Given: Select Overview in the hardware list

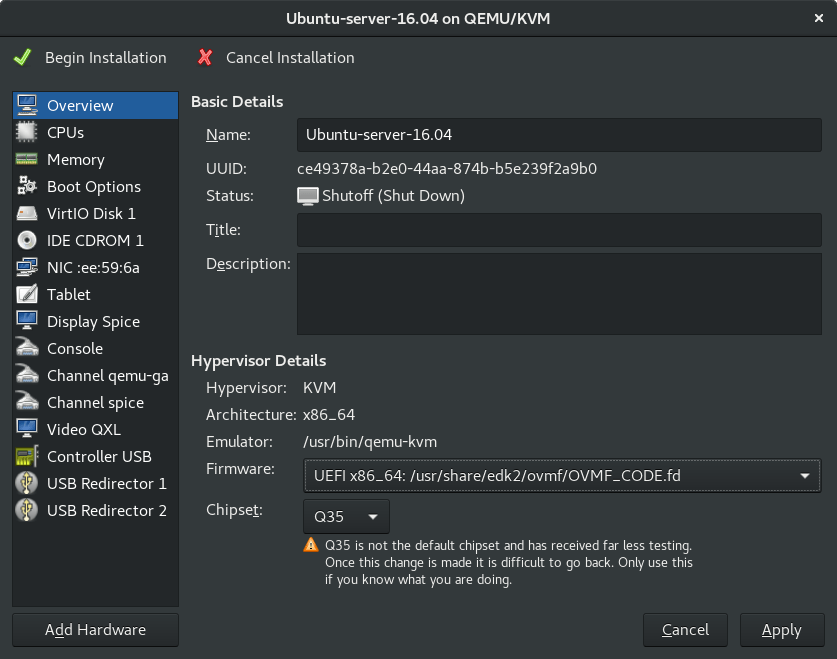Looking at the screenshot, I should (80, 105).
